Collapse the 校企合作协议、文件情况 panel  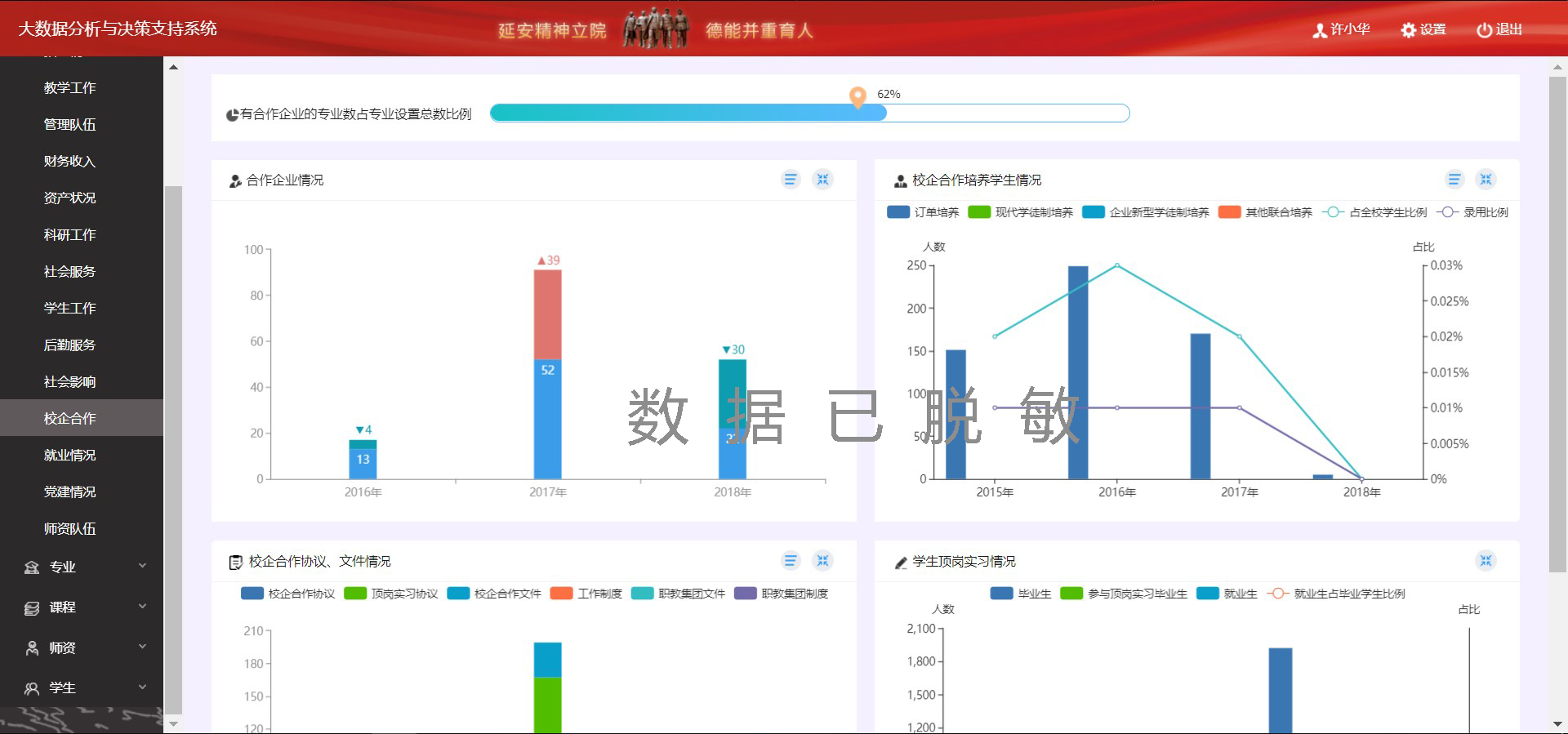822,561
